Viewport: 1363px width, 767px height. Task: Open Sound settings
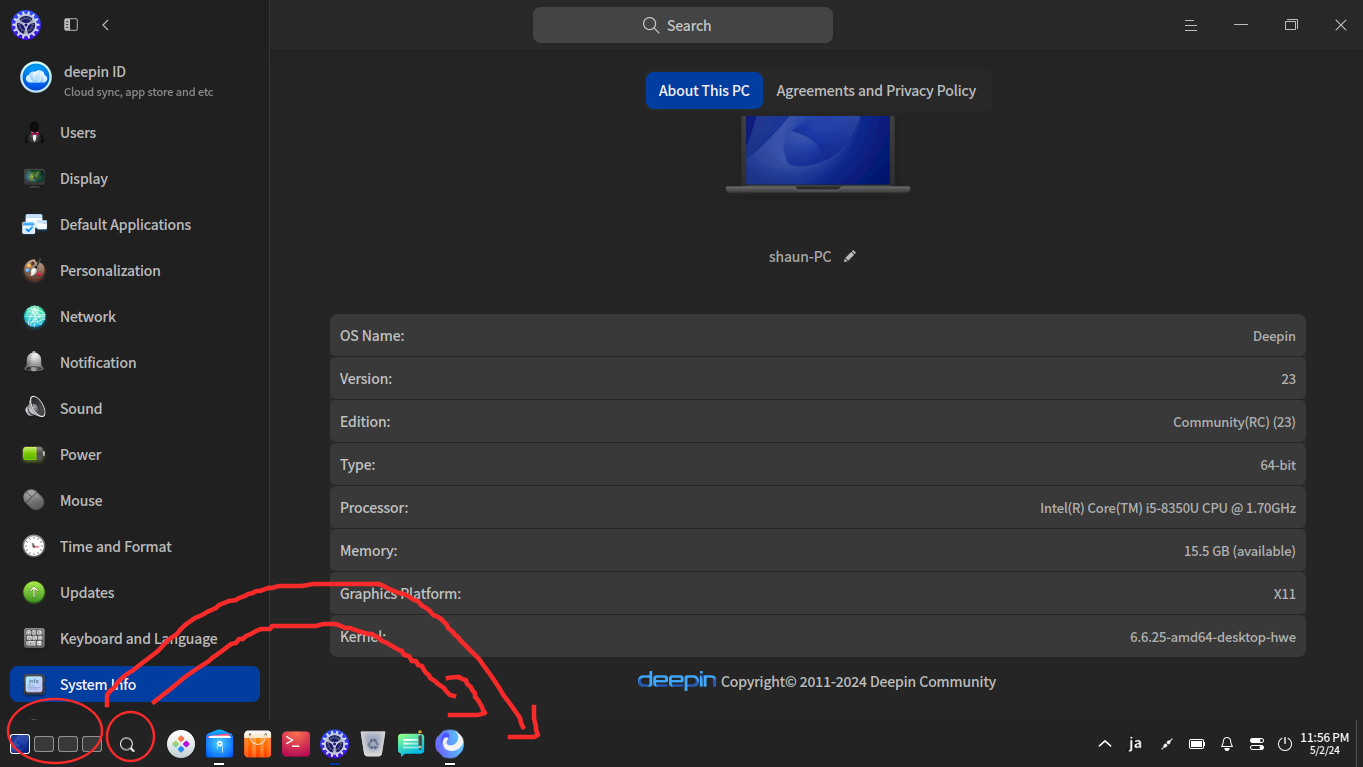135,409
